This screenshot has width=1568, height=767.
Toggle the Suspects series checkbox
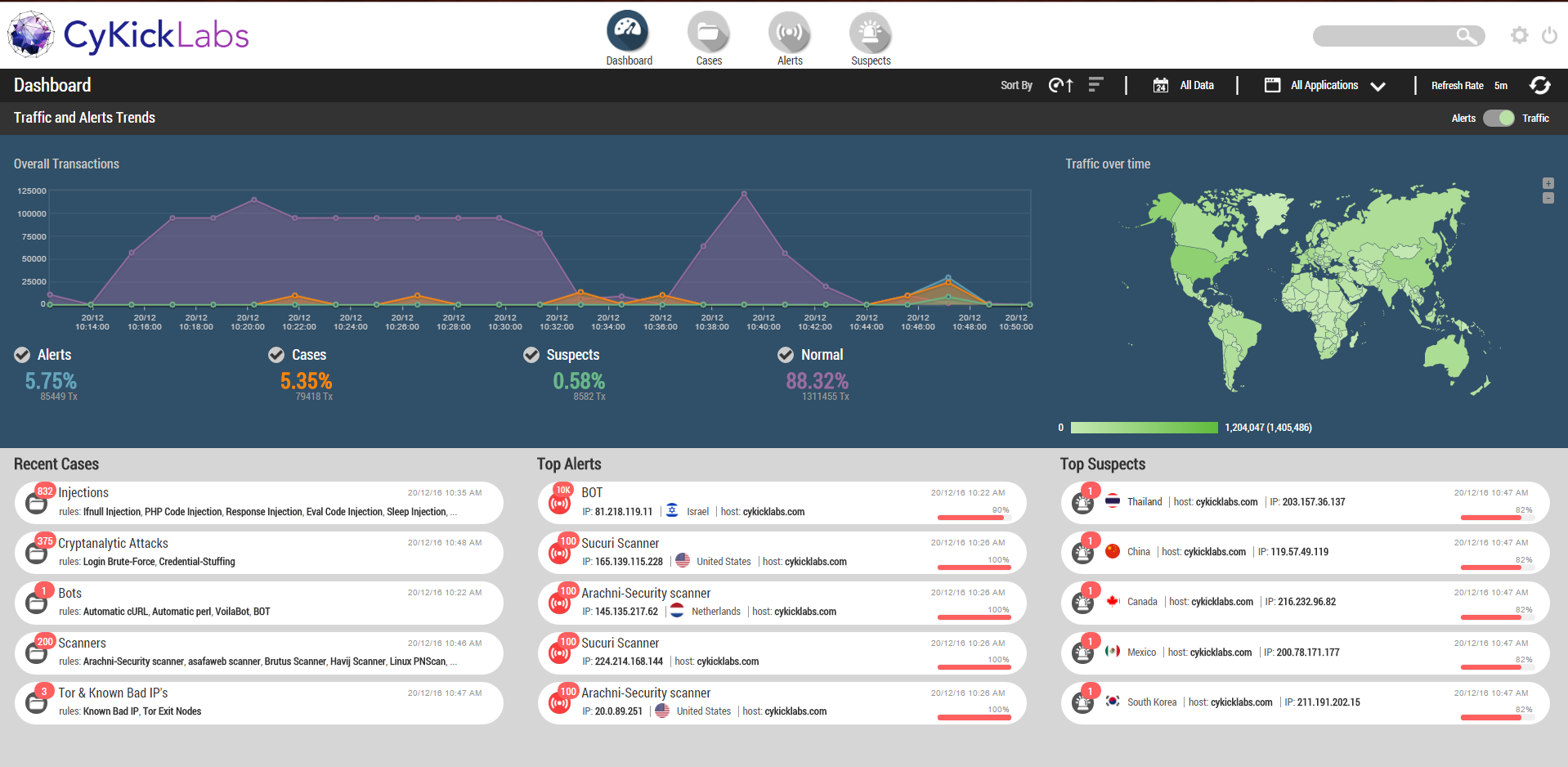tap(531, 354)
